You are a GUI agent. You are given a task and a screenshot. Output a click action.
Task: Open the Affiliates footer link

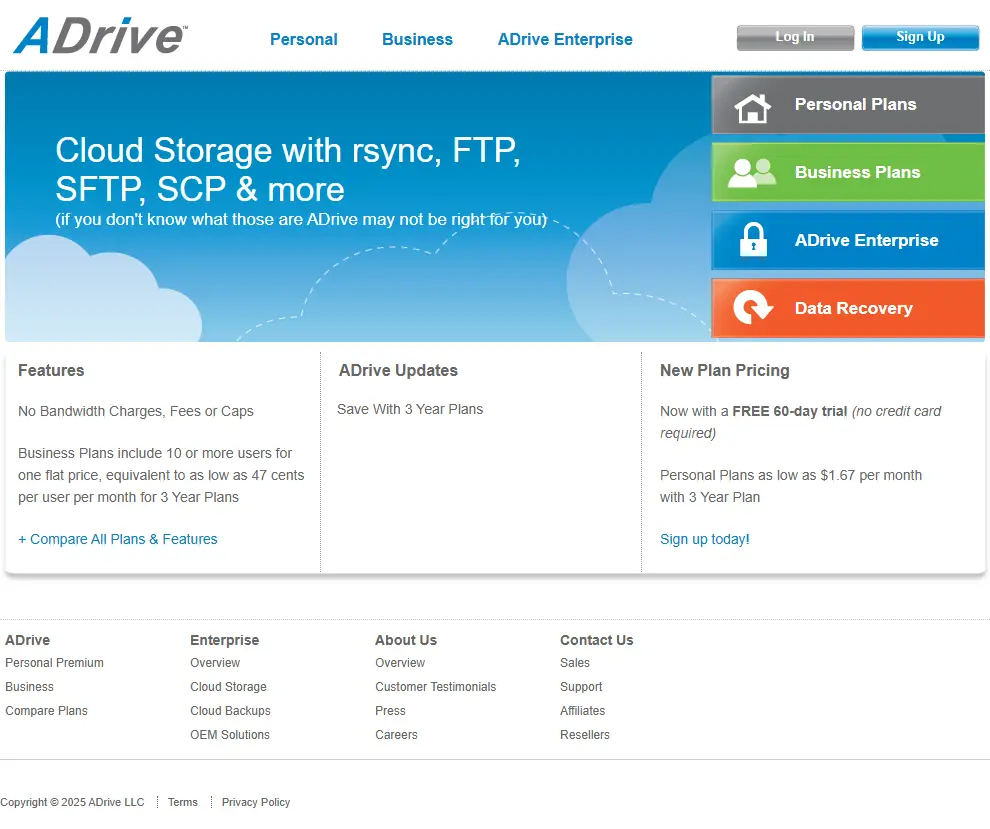tap(582, 711)
